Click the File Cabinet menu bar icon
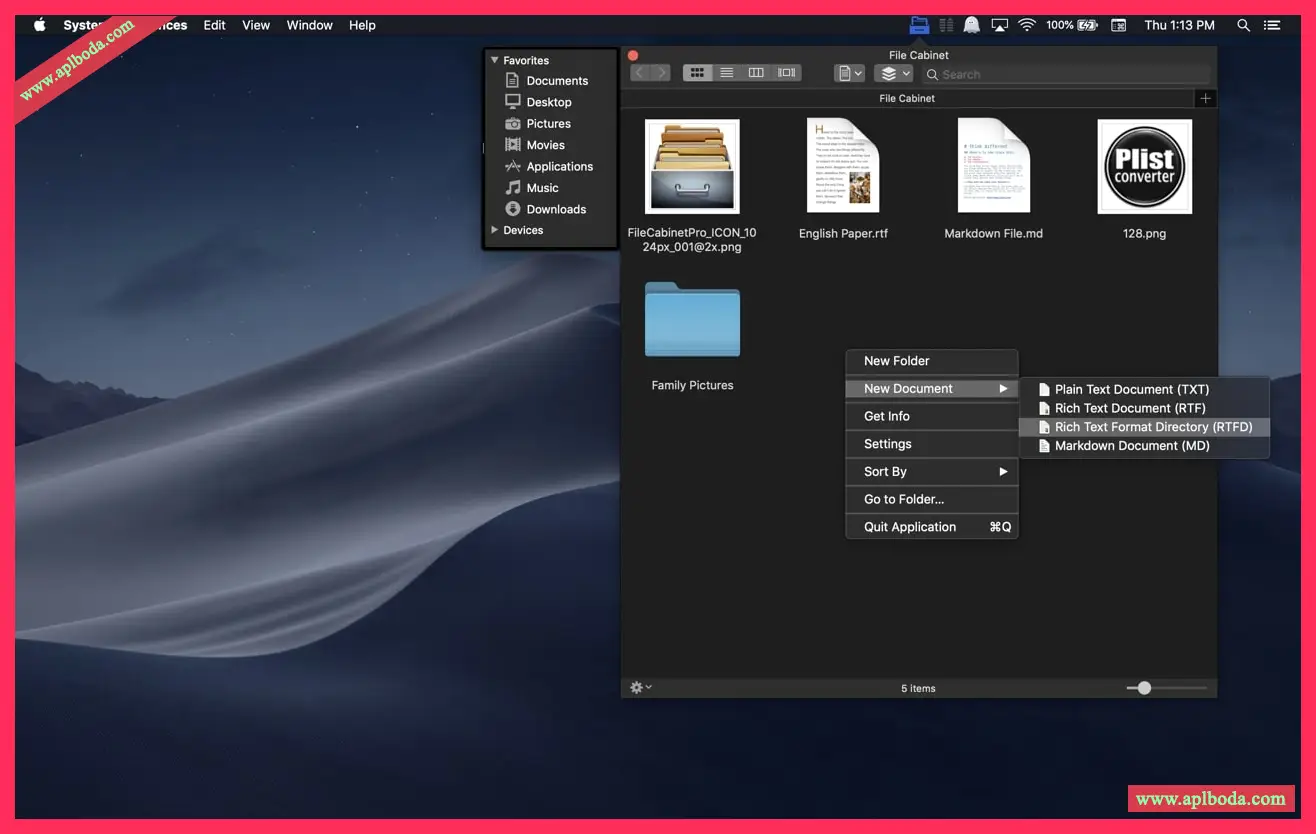Viewport: 1316px width, 834px height. tap(919, 25)
